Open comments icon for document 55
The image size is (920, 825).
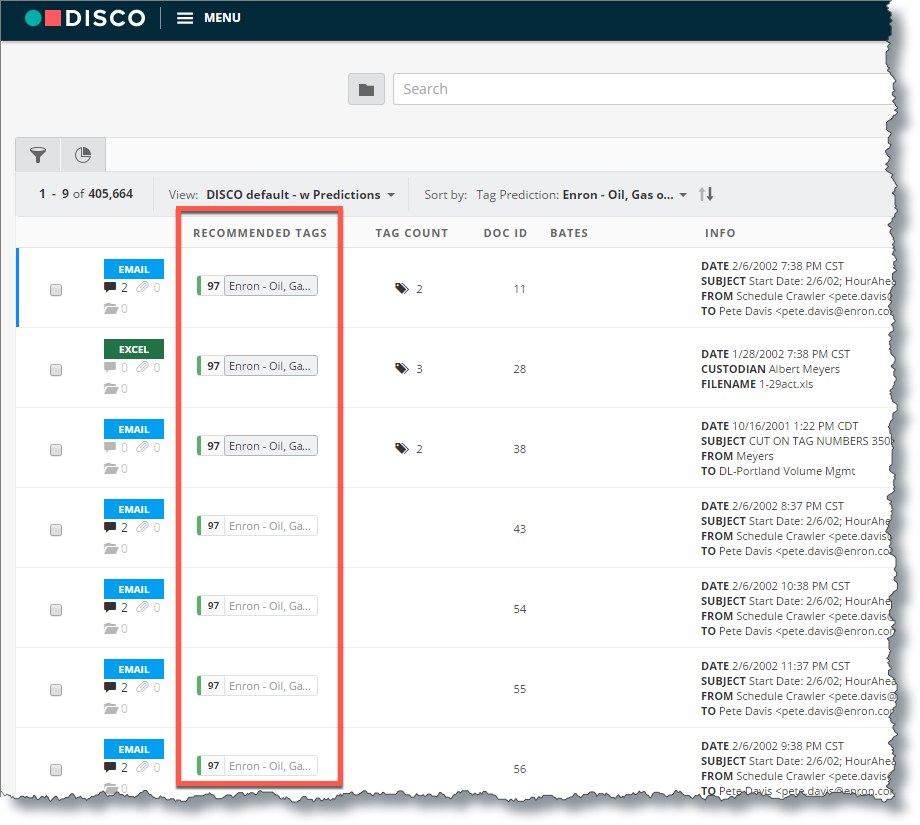[110, 687]
